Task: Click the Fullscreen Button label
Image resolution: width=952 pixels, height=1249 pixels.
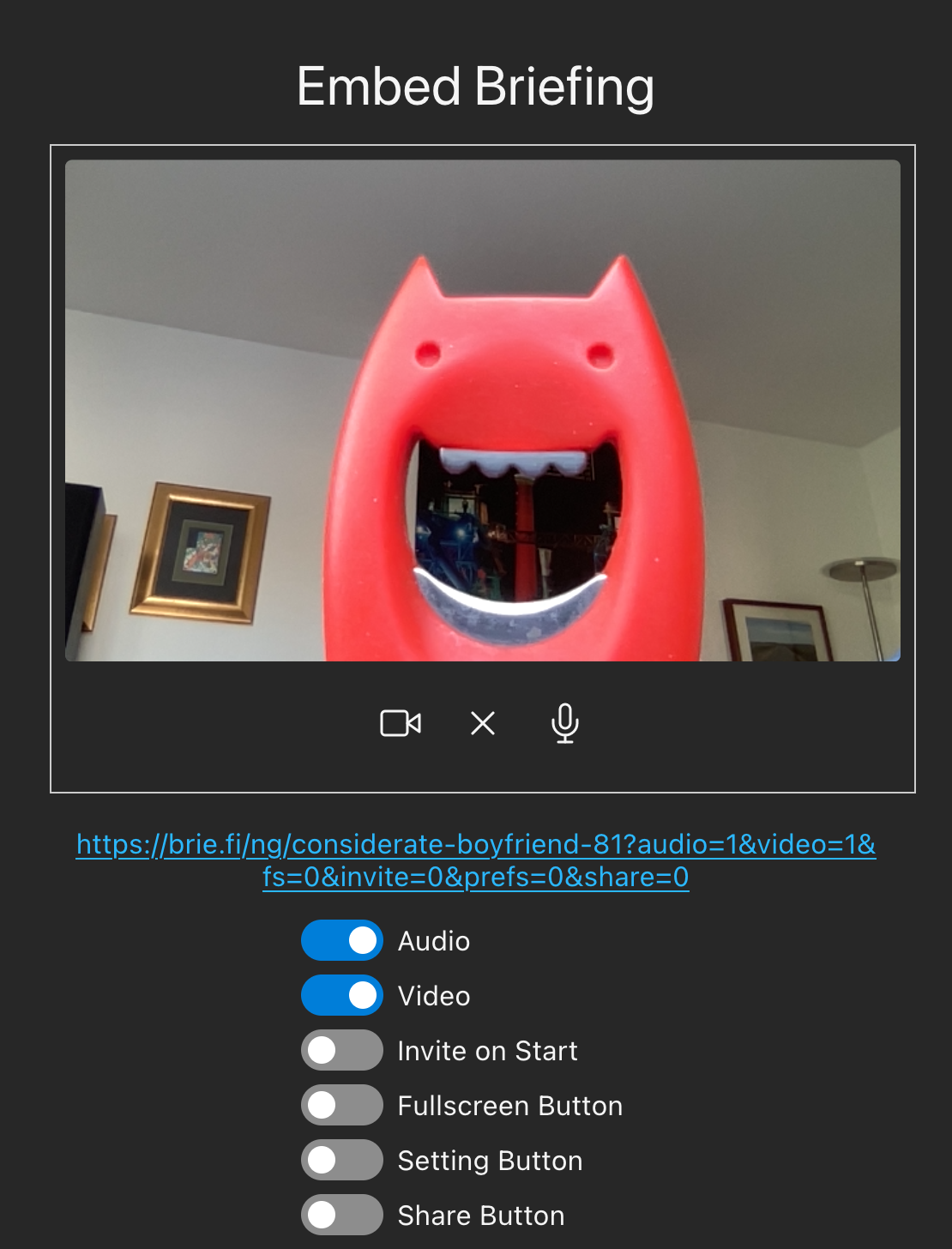Action: click(509, 1105)
